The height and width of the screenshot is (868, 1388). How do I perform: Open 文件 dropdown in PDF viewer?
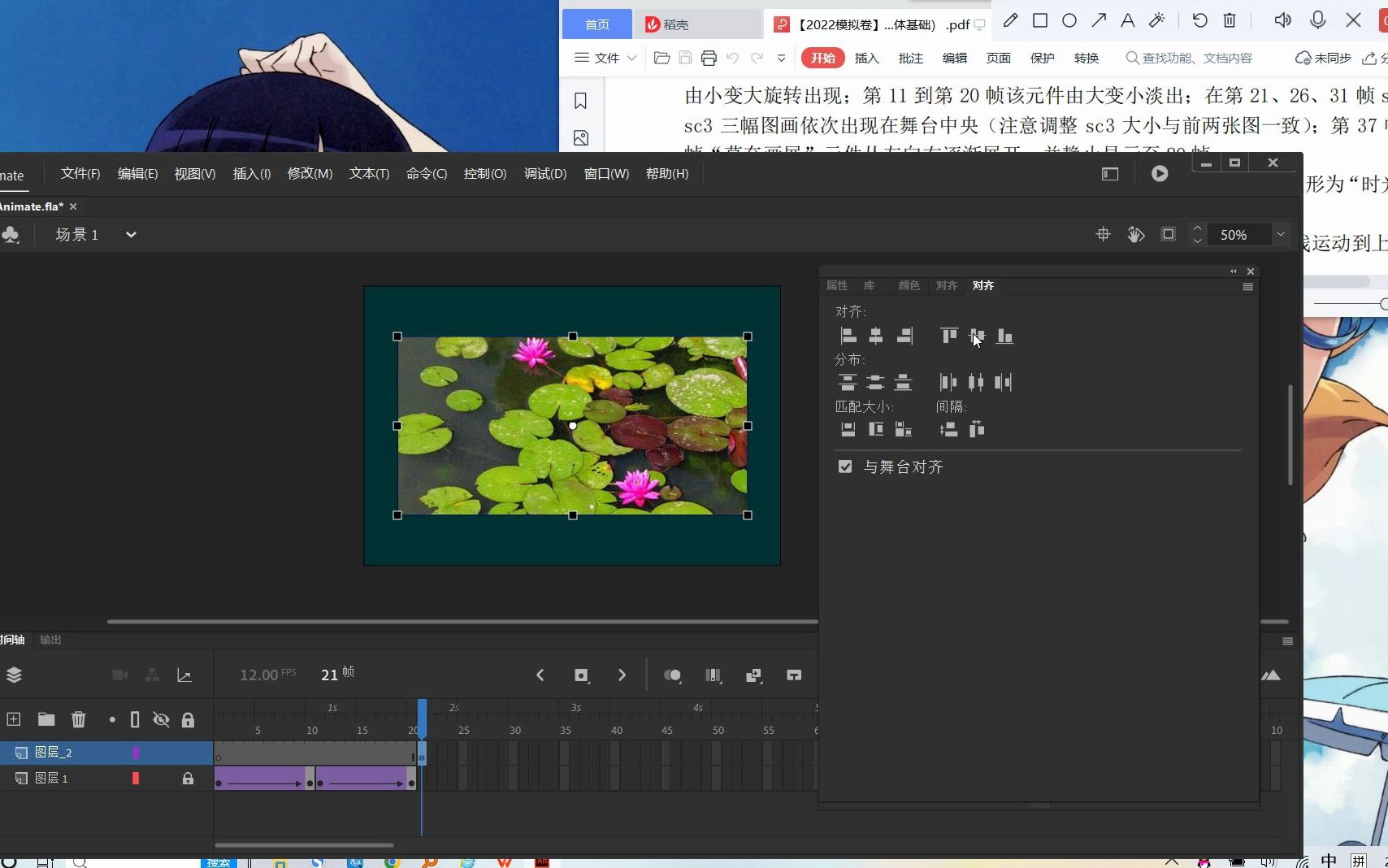(605, 58)
